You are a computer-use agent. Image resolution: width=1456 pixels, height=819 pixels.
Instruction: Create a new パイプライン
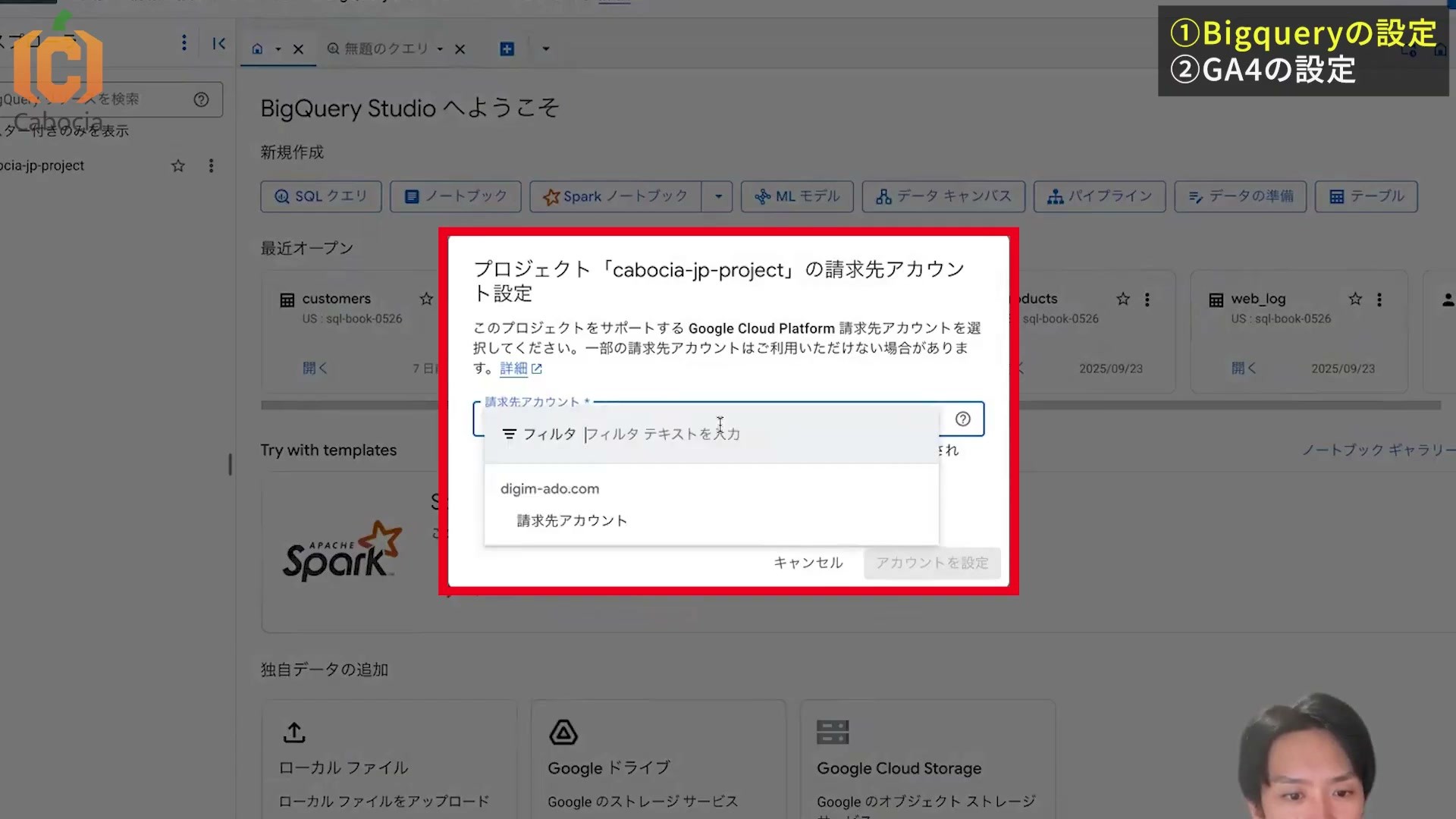1100,196
